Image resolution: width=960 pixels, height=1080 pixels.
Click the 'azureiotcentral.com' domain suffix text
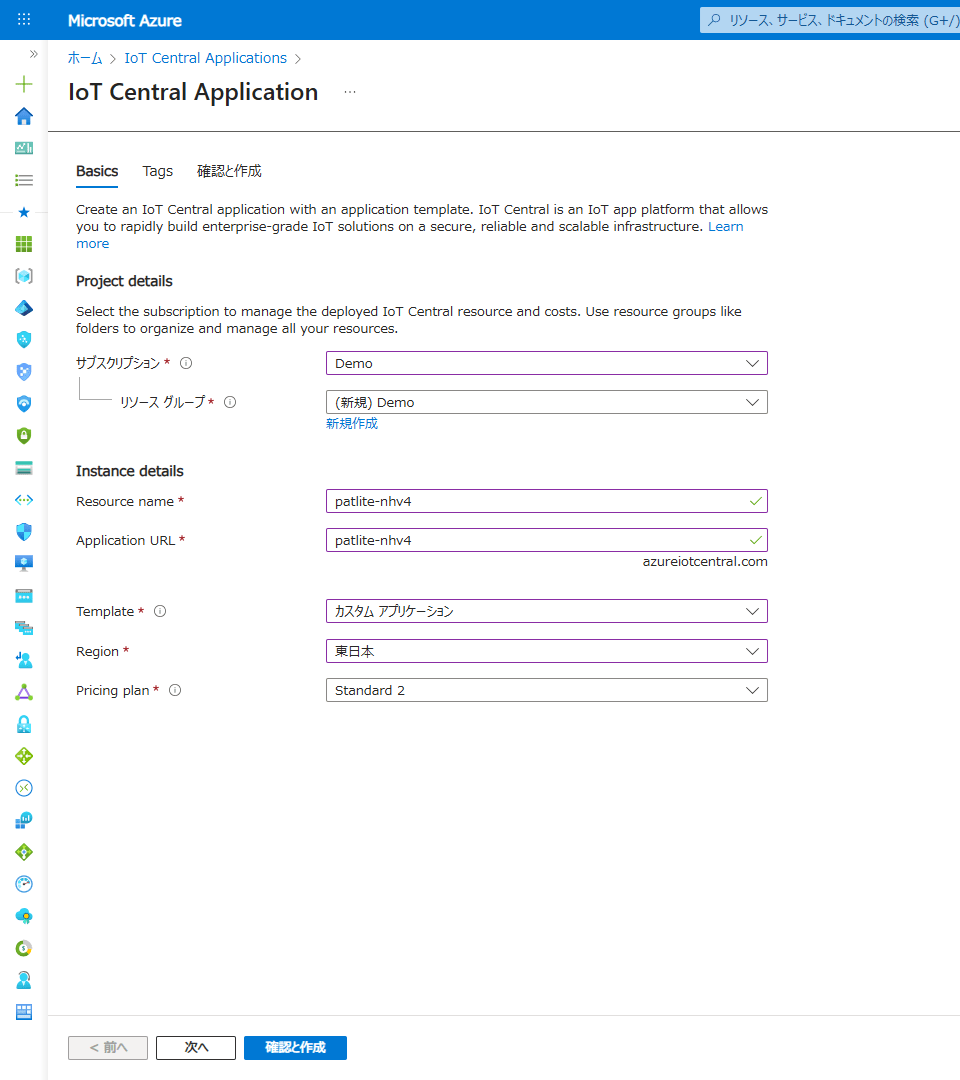(x=705, y=561)
